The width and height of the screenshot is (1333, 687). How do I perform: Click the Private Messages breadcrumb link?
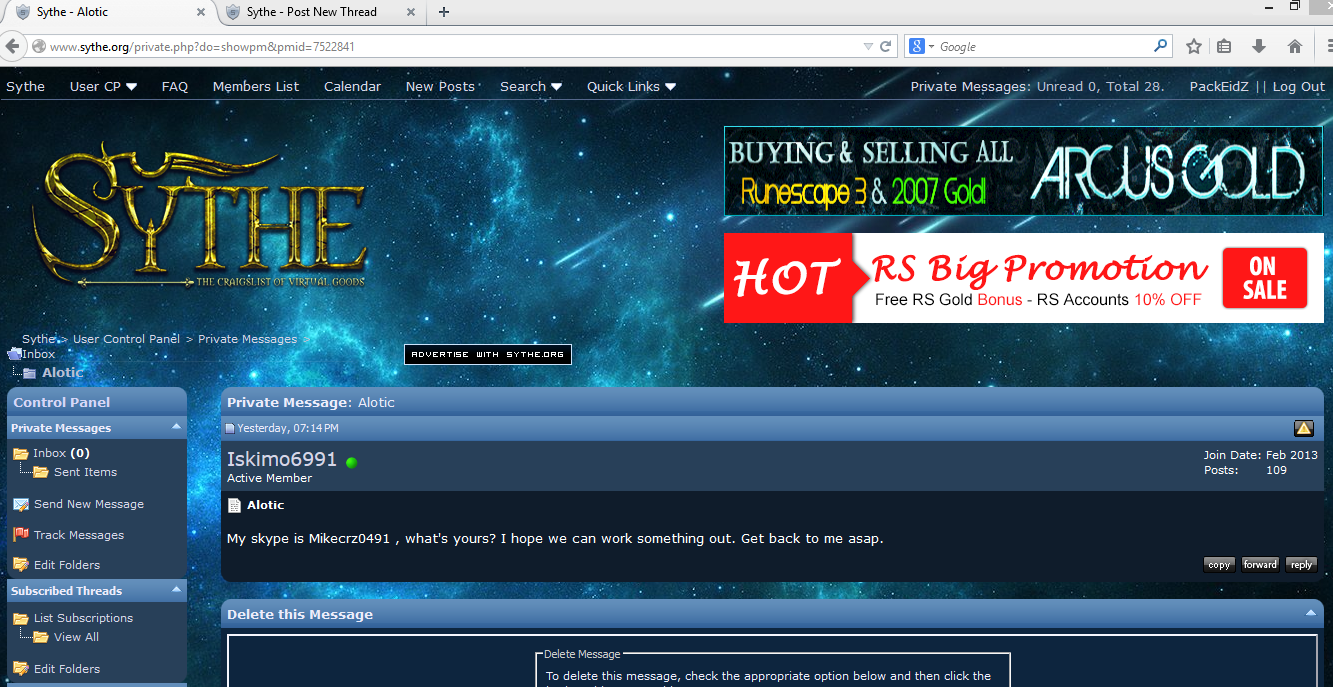point(247,339)
